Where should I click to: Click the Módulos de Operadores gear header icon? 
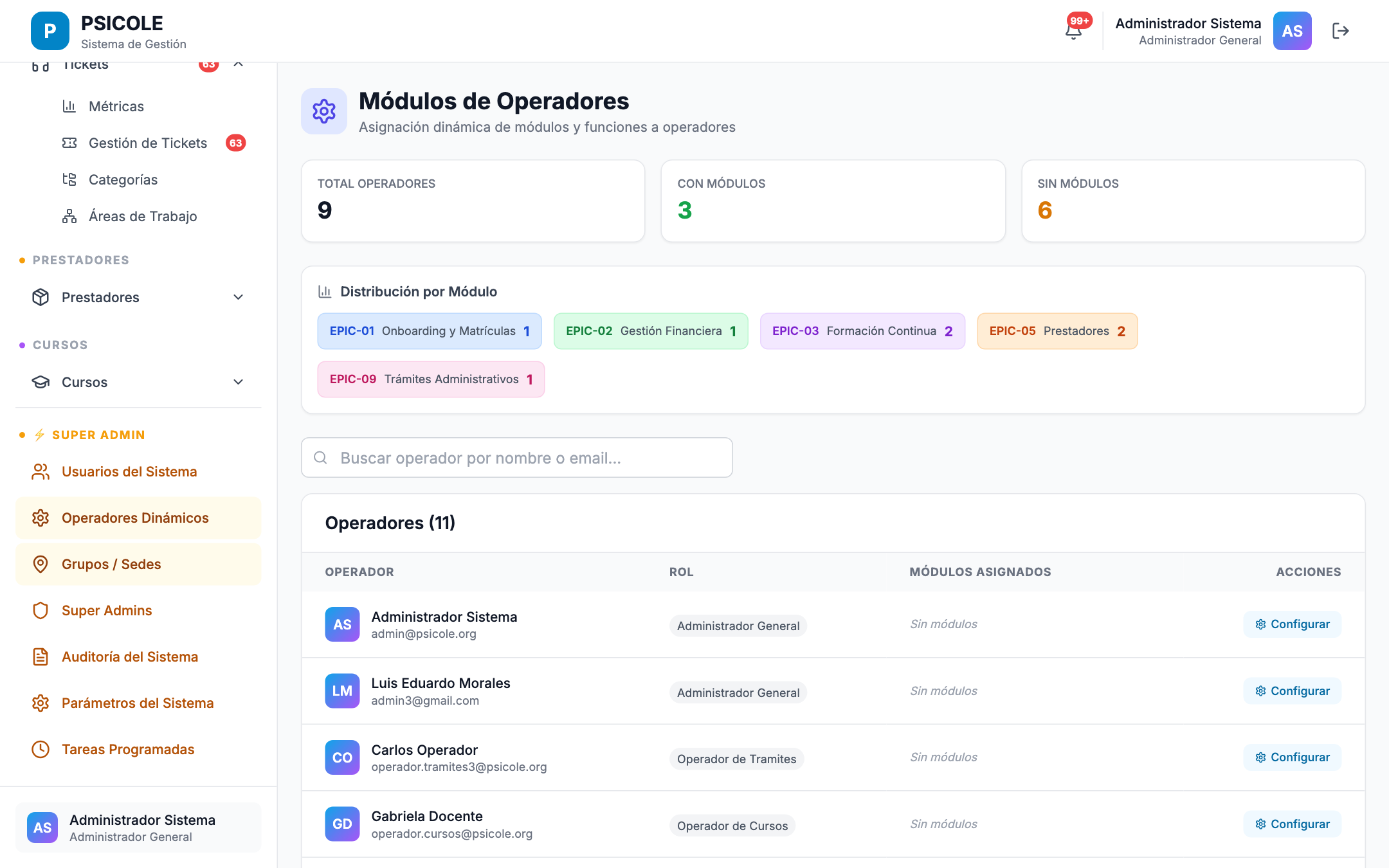tap(324, 111)
